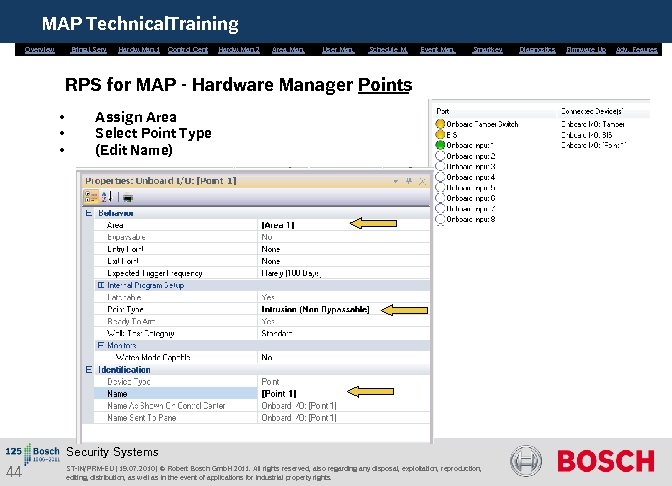Viewport: 672px width, 486px height.
Task: Open the Control Cent. navigation link
Action: pos(188,50)
